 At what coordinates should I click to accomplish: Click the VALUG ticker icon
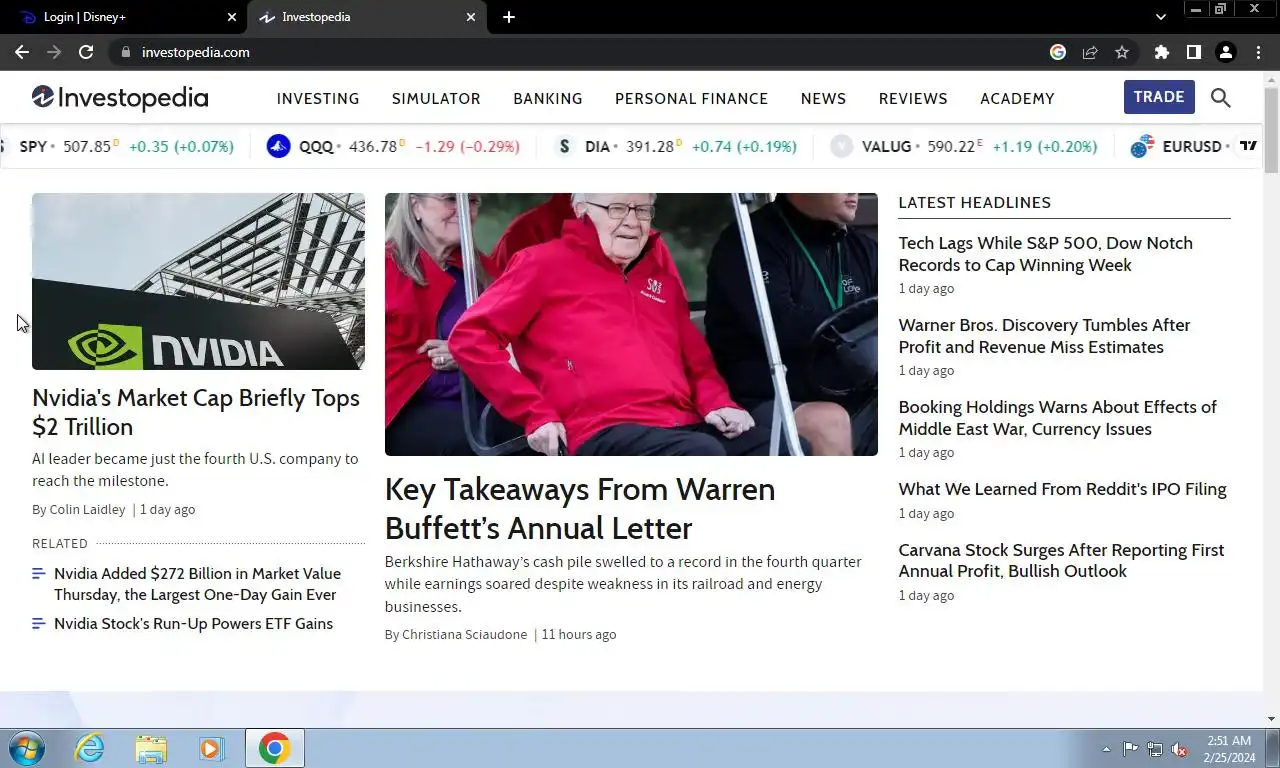pos(842,147)
